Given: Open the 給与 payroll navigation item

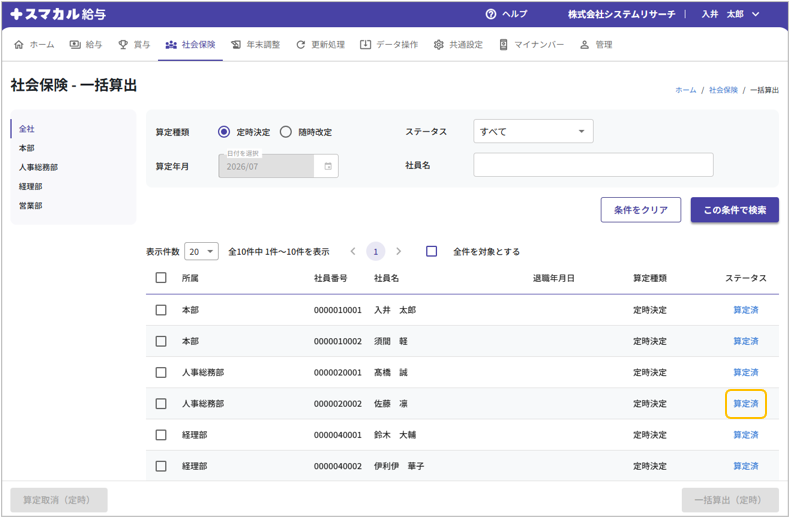Looking at the screenshot, I should [x=86, y=45].
